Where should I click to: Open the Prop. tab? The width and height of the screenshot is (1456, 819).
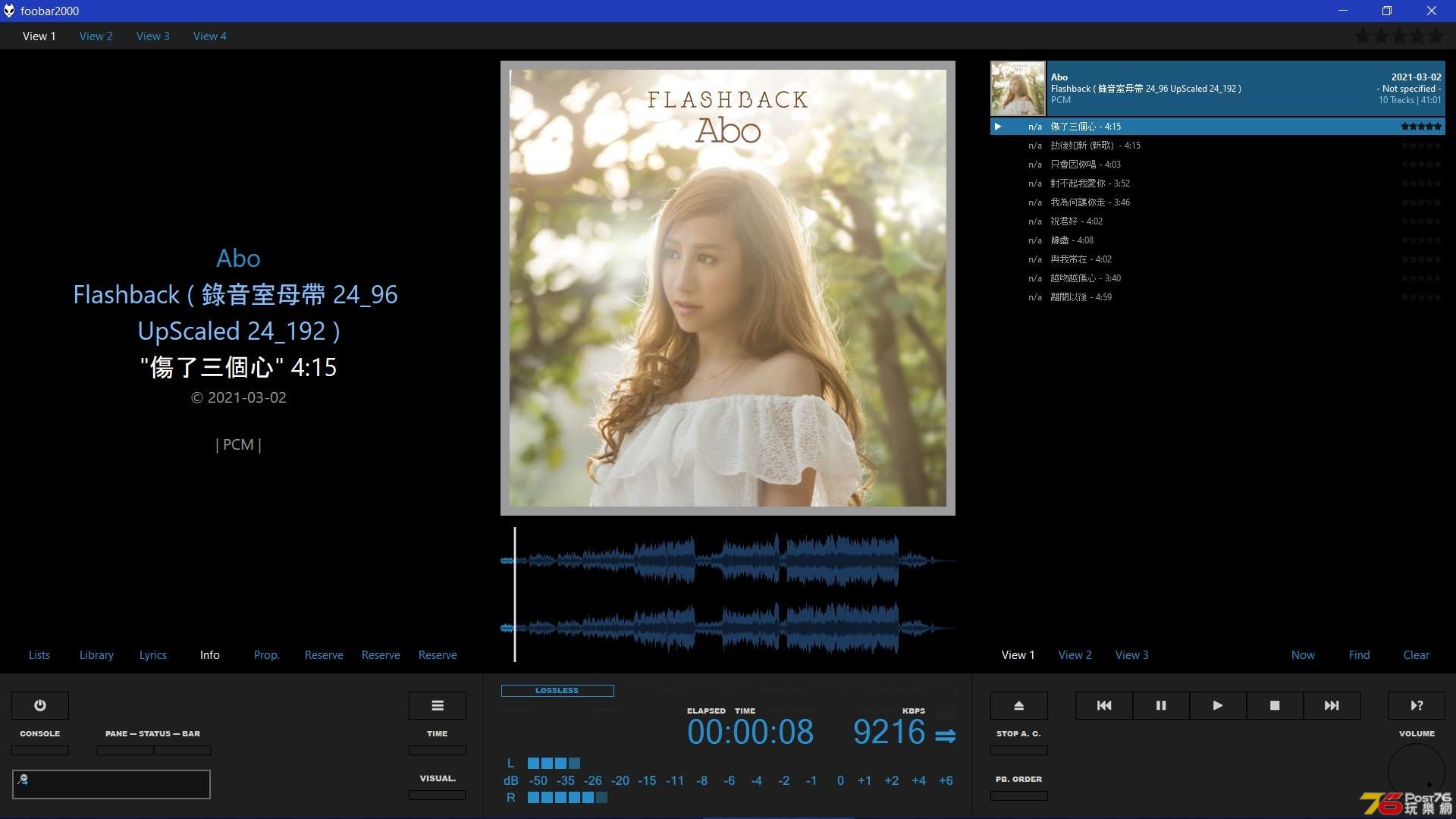click(x=267, y=654)
